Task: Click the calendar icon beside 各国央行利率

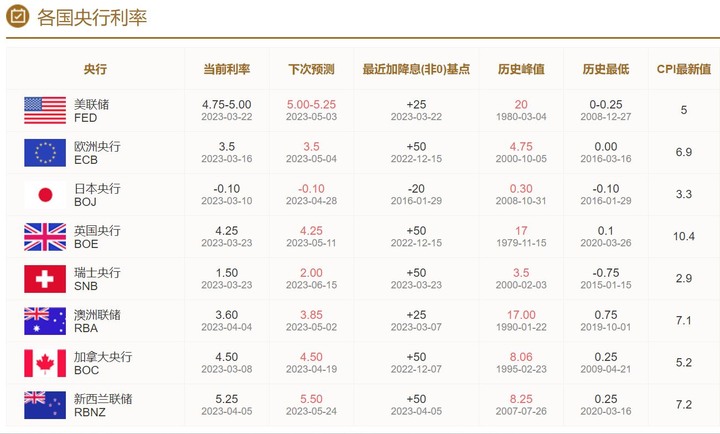Action: click(x=17, y=16)
